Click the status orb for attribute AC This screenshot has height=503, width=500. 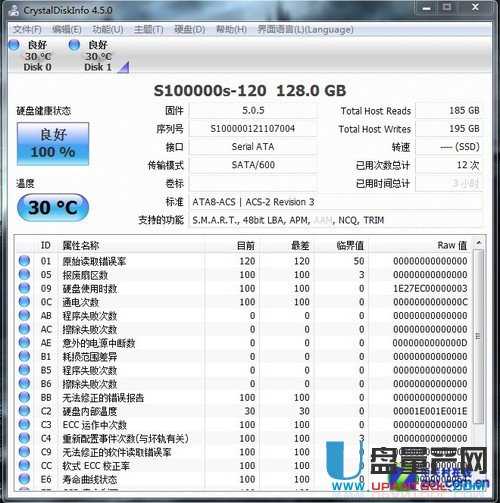[x=24, y=329]
